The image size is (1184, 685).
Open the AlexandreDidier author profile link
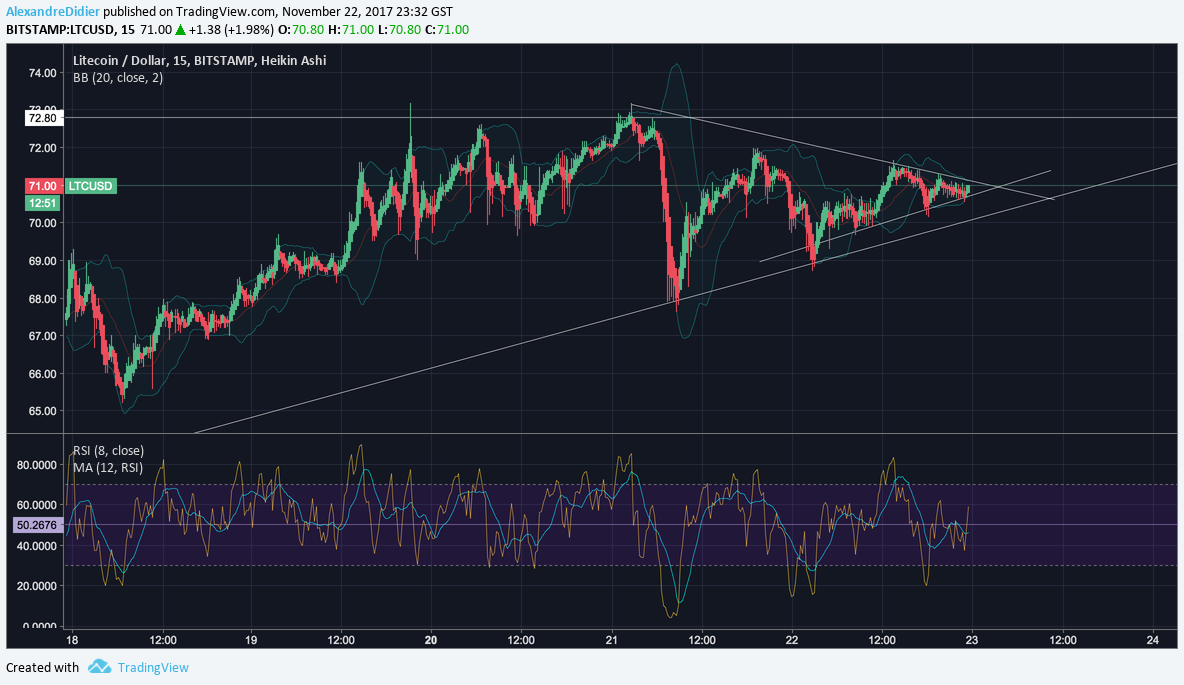coord(53,11)
